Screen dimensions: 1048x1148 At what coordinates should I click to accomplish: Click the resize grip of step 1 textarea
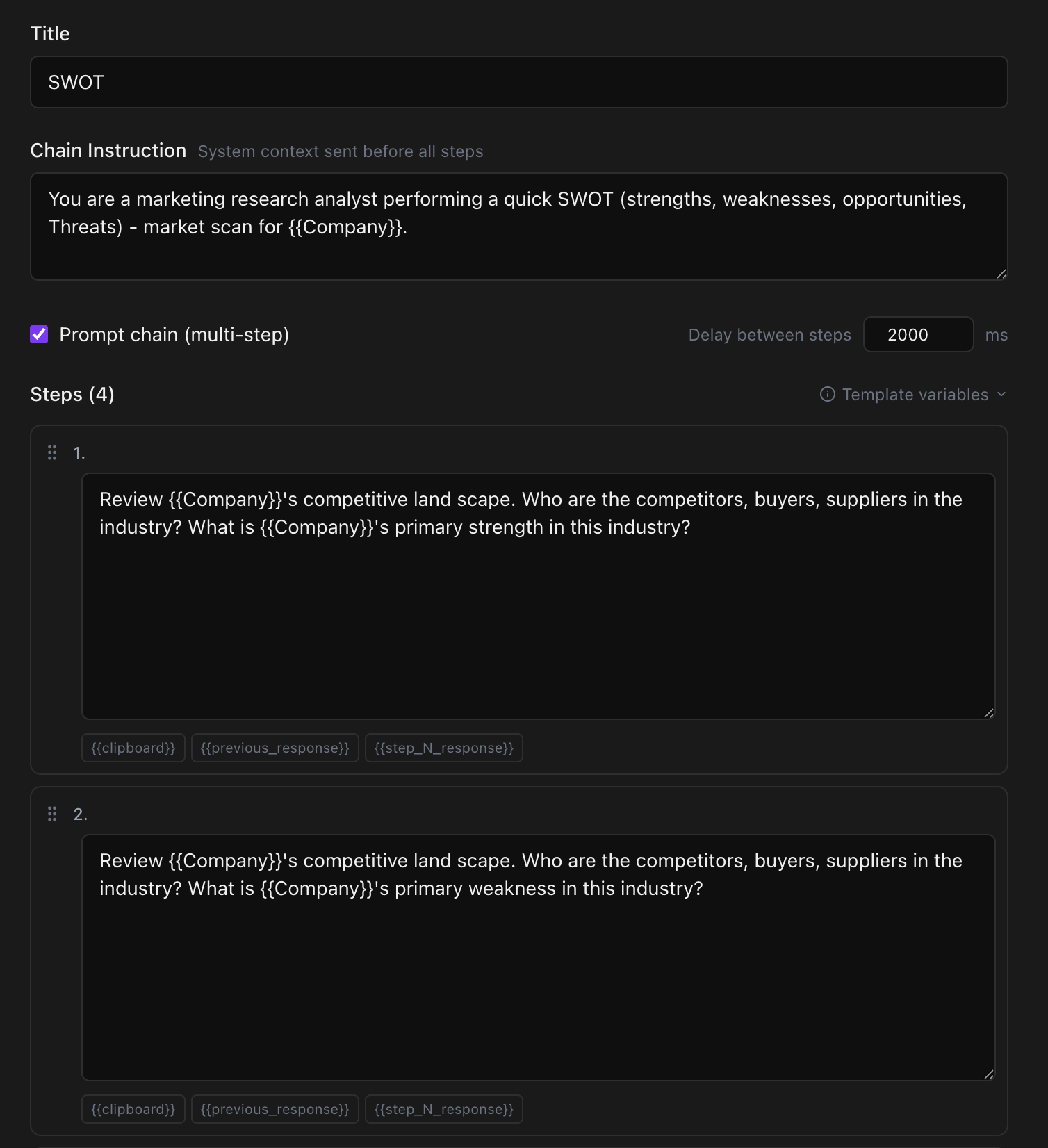(988, 712)
